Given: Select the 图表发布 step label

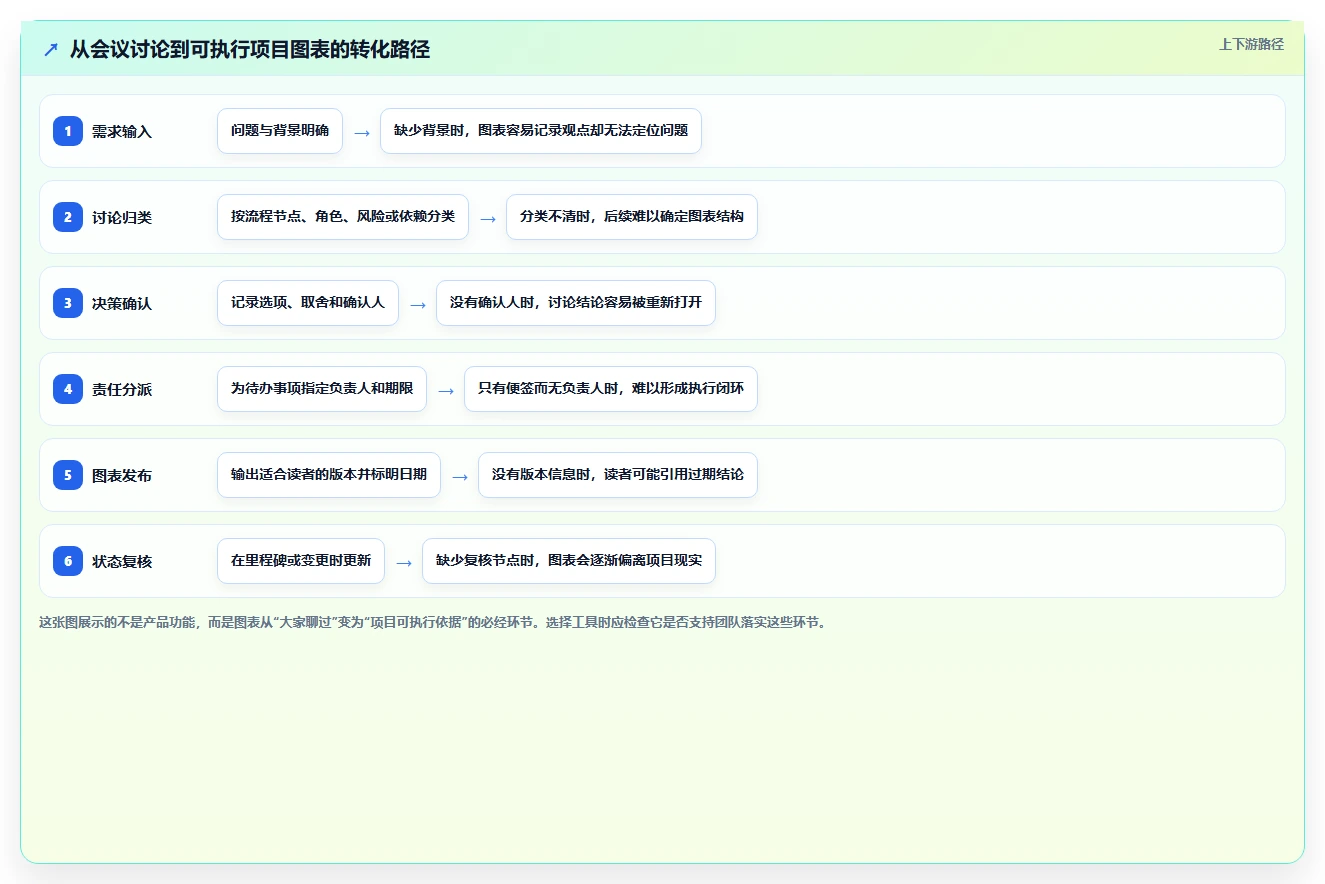Looking at the screenshot, I should click(122, 476).
